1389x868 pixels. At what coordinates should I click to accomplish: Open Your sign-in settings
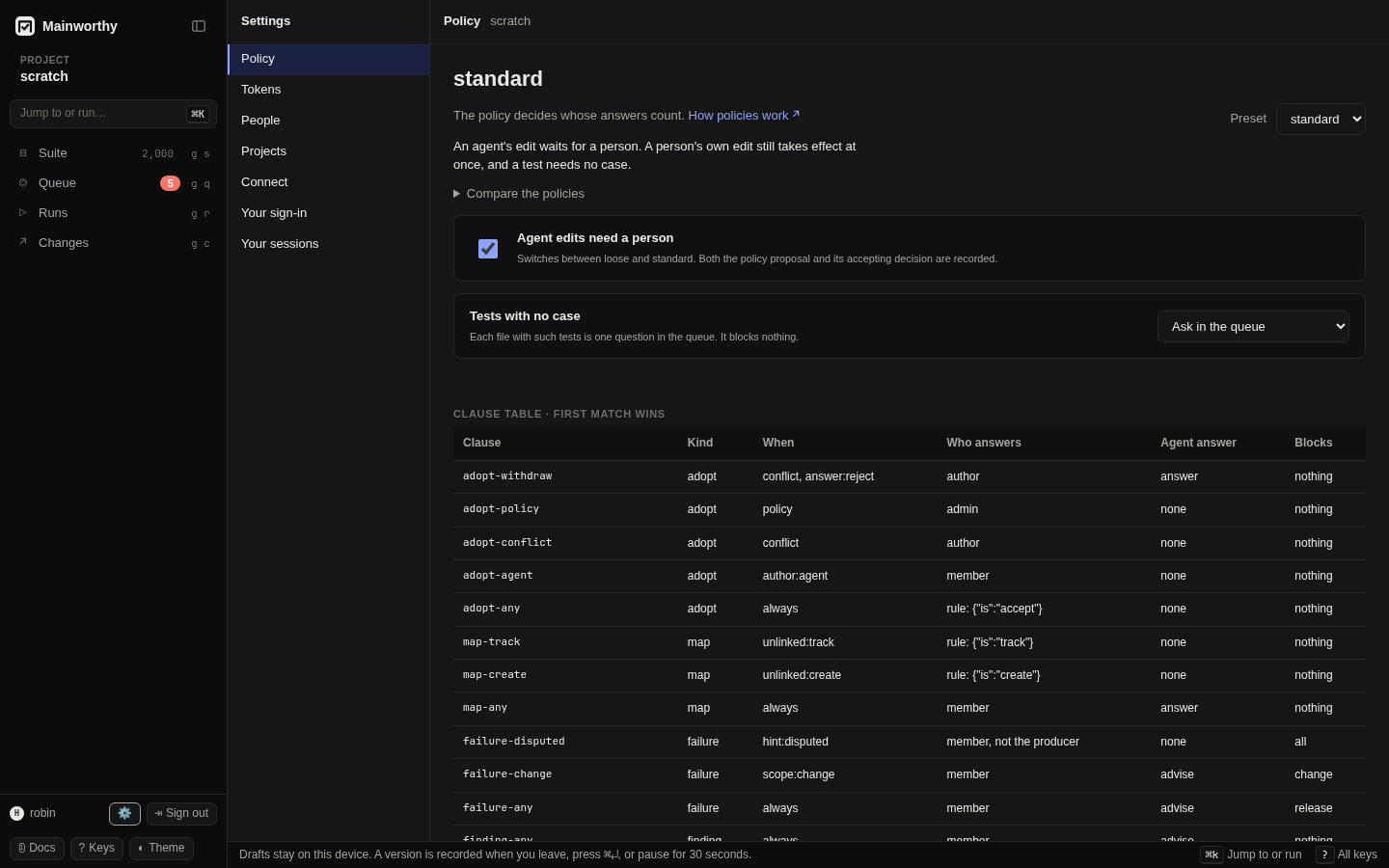tap(329, 213)
